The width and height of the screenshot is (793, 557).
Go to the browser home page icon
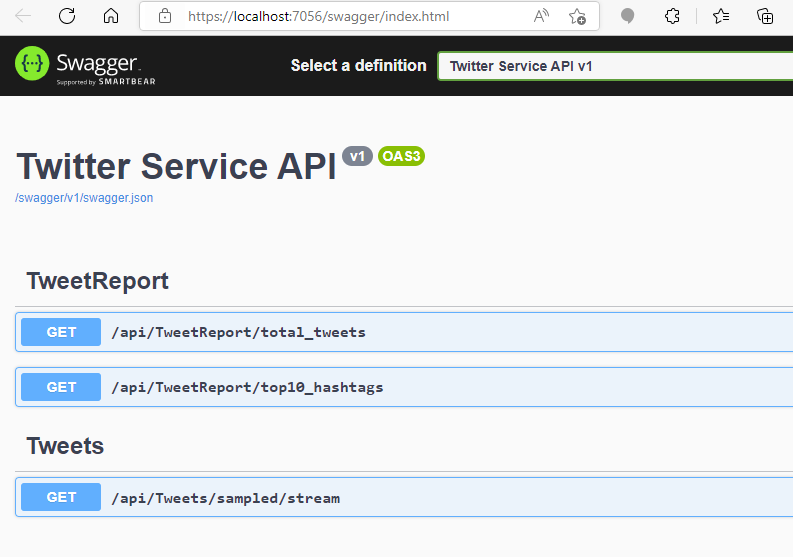coord(111,16)
